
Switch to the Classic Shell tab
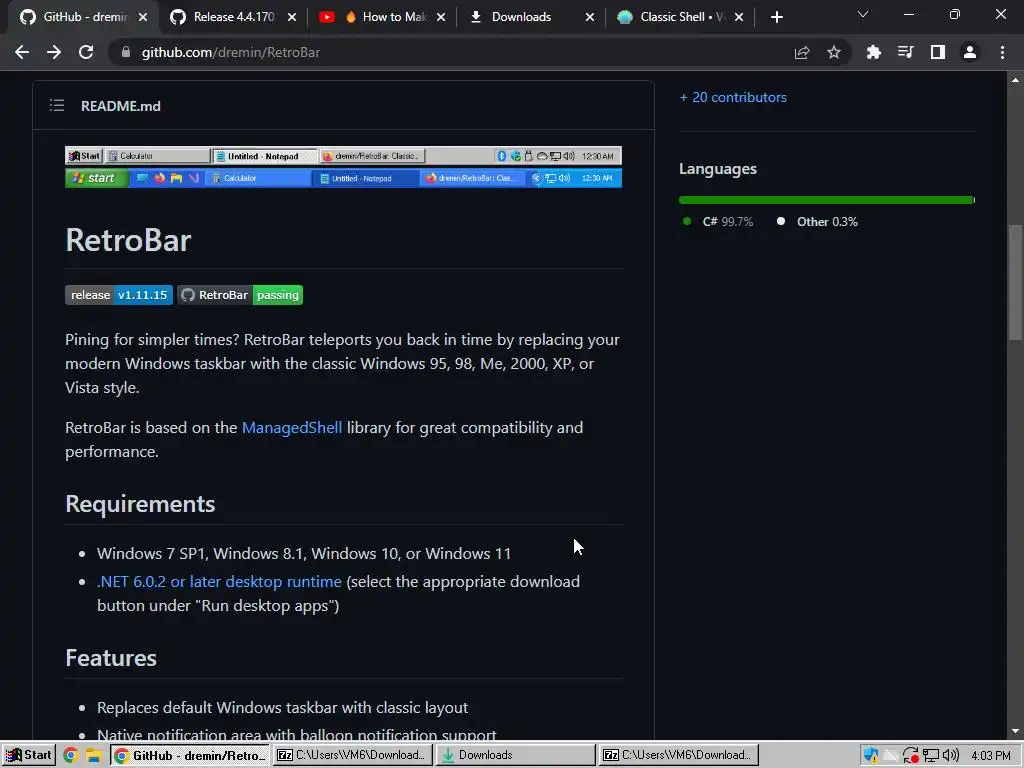pyautogui.click(x=680, y=17)
